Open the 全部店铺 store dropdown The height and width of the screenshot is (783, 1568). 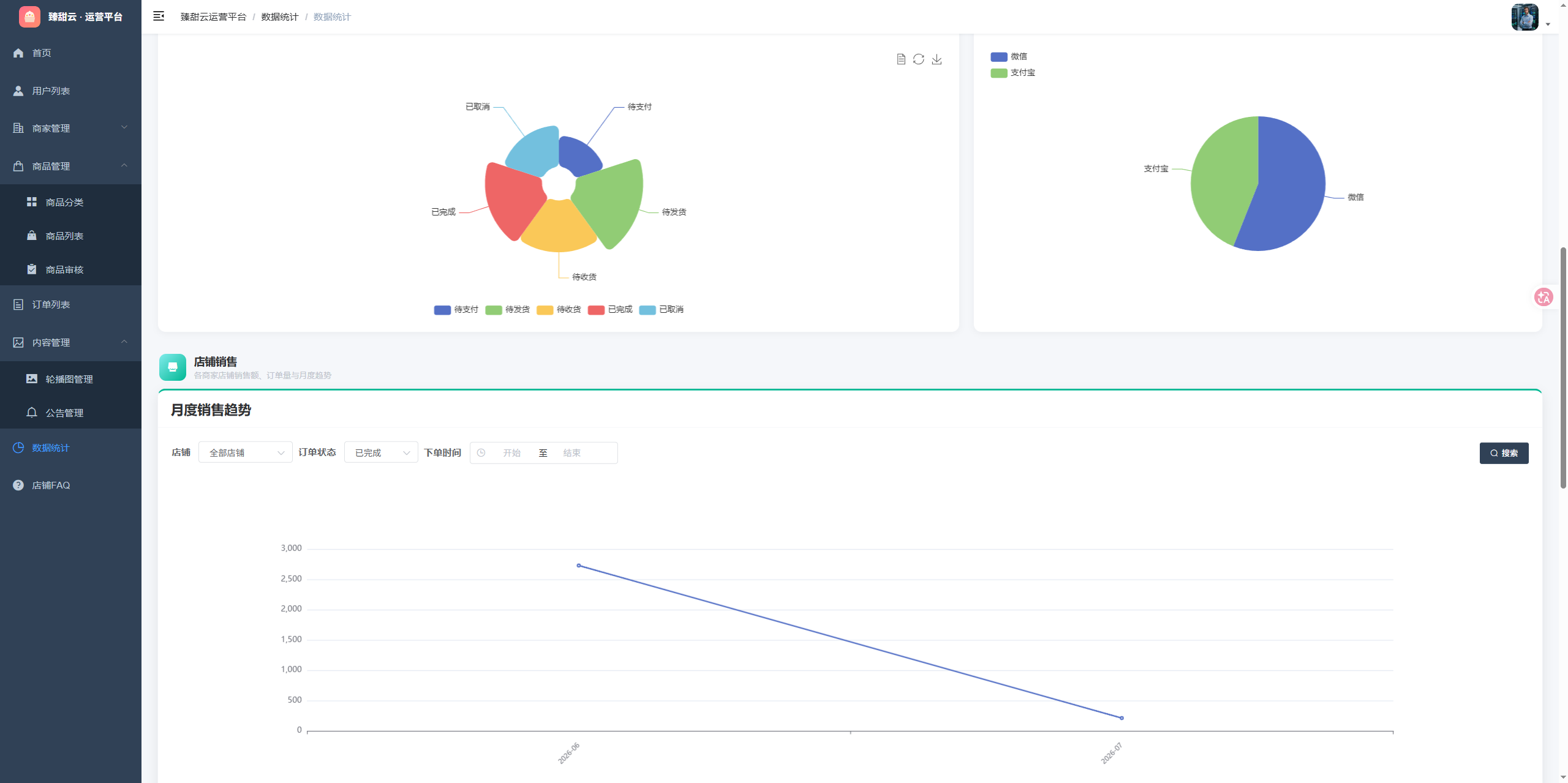245,453
